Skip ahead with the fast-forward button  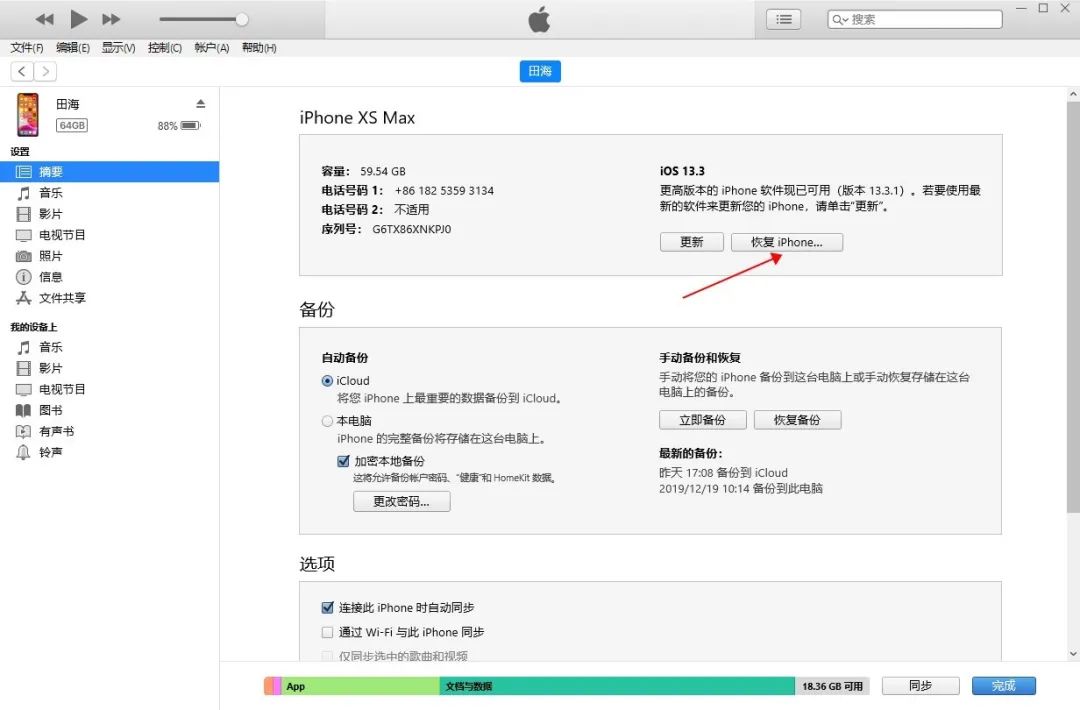(x=111, y=19)
